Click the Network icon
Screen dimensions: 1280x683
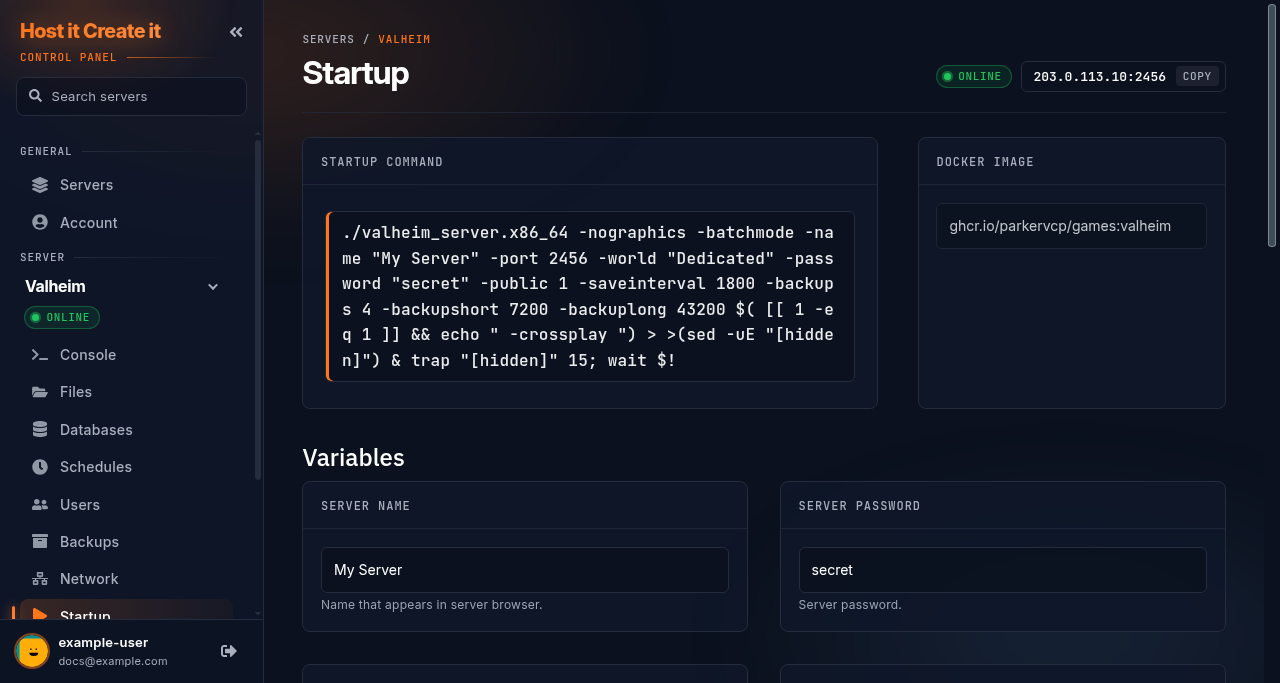[x=40, y=579]
